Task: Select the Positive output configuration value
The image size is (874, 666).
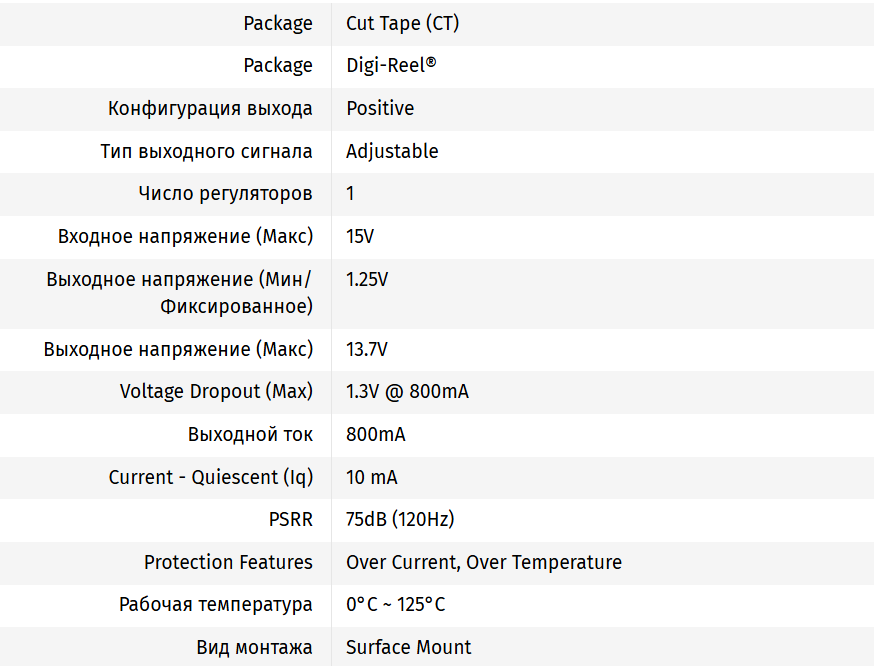Action: 380,108
